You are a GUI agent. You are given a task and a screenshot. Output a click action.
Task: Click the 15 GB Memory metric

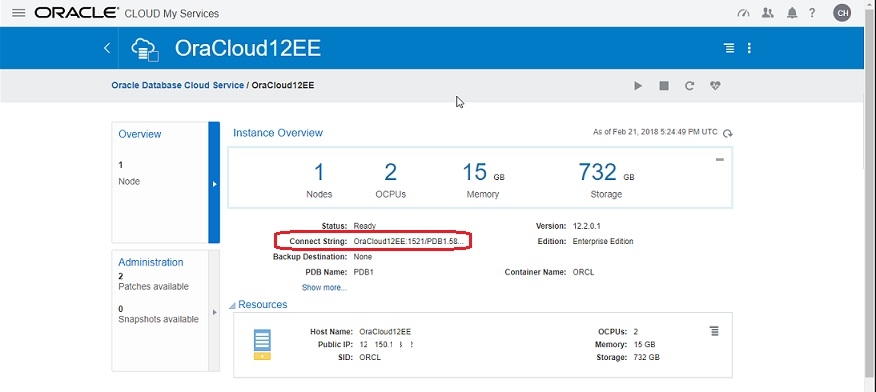483,180
